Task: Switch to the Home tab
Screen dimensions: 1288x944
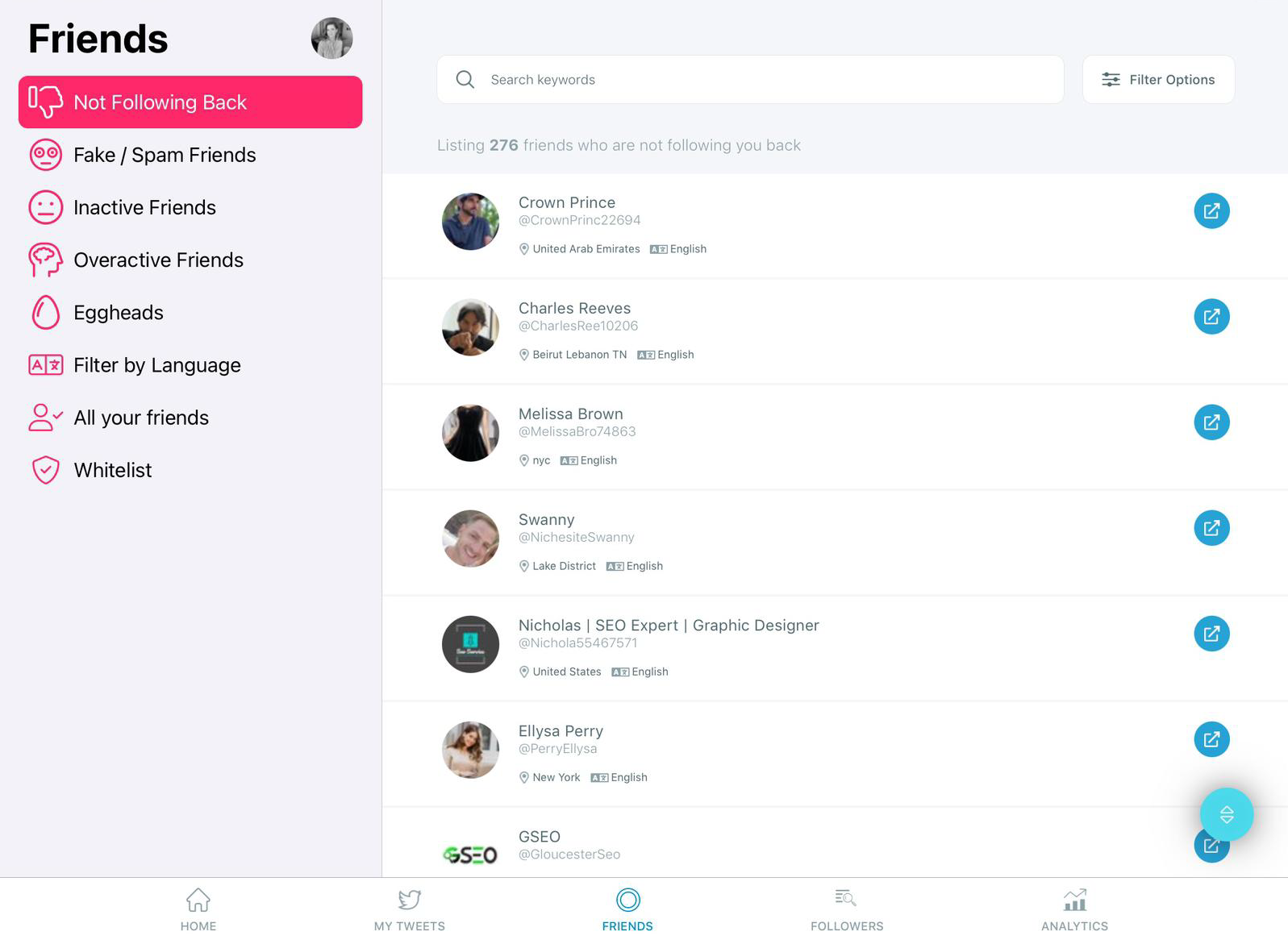Action: pos(198,910)
